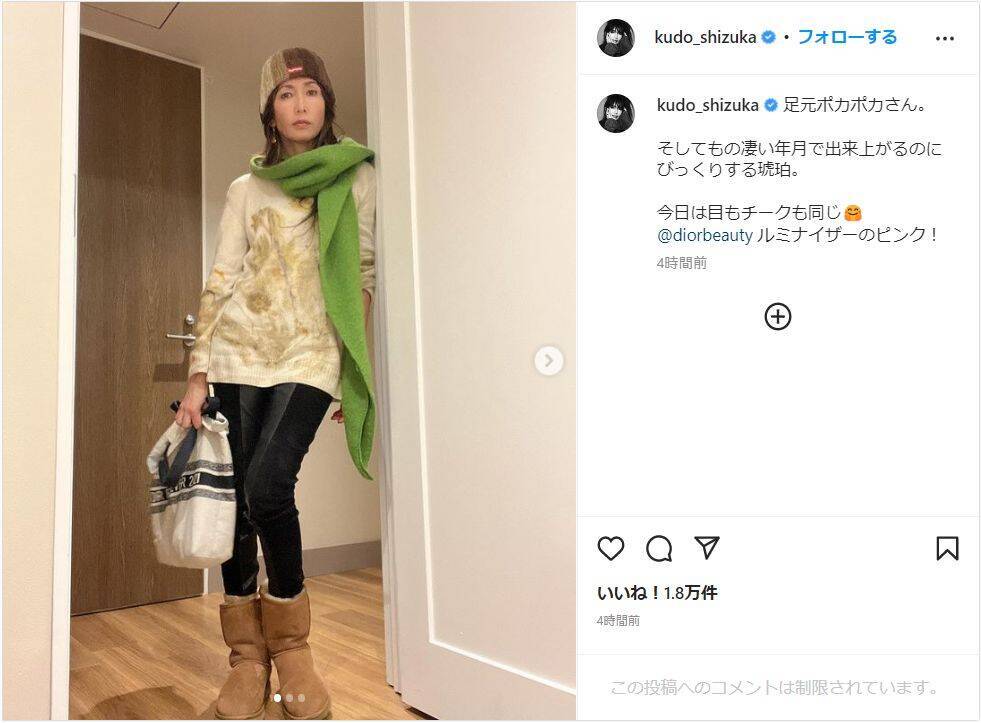Load more comments with the plus circle
981x723 pixels.
(x=778, y=316)
